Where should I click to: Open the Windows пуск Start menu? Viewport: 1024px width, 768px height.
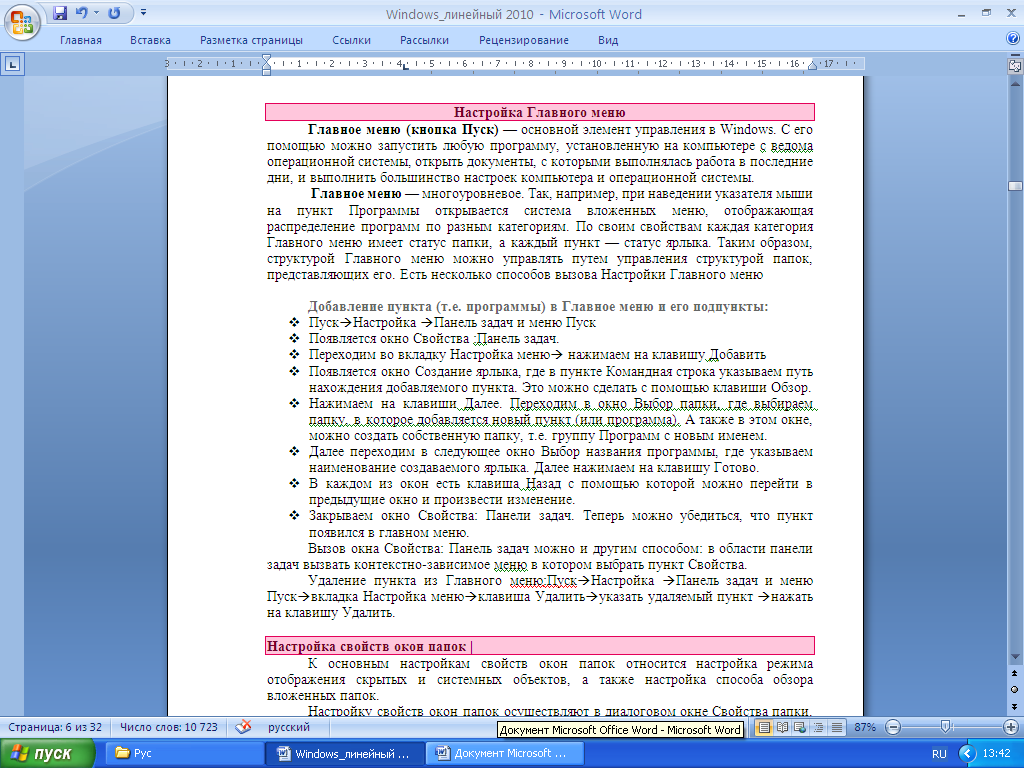pos(47,754)
